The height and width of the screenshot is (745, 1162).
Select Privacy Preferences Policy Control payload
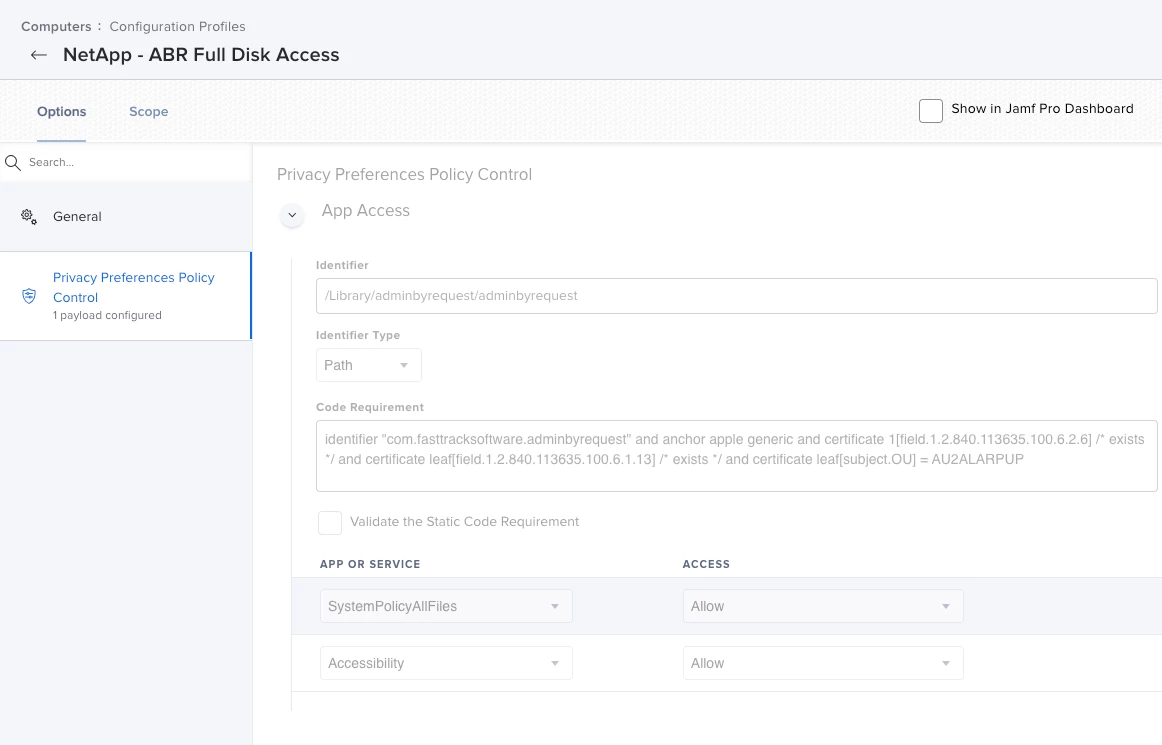126,296
